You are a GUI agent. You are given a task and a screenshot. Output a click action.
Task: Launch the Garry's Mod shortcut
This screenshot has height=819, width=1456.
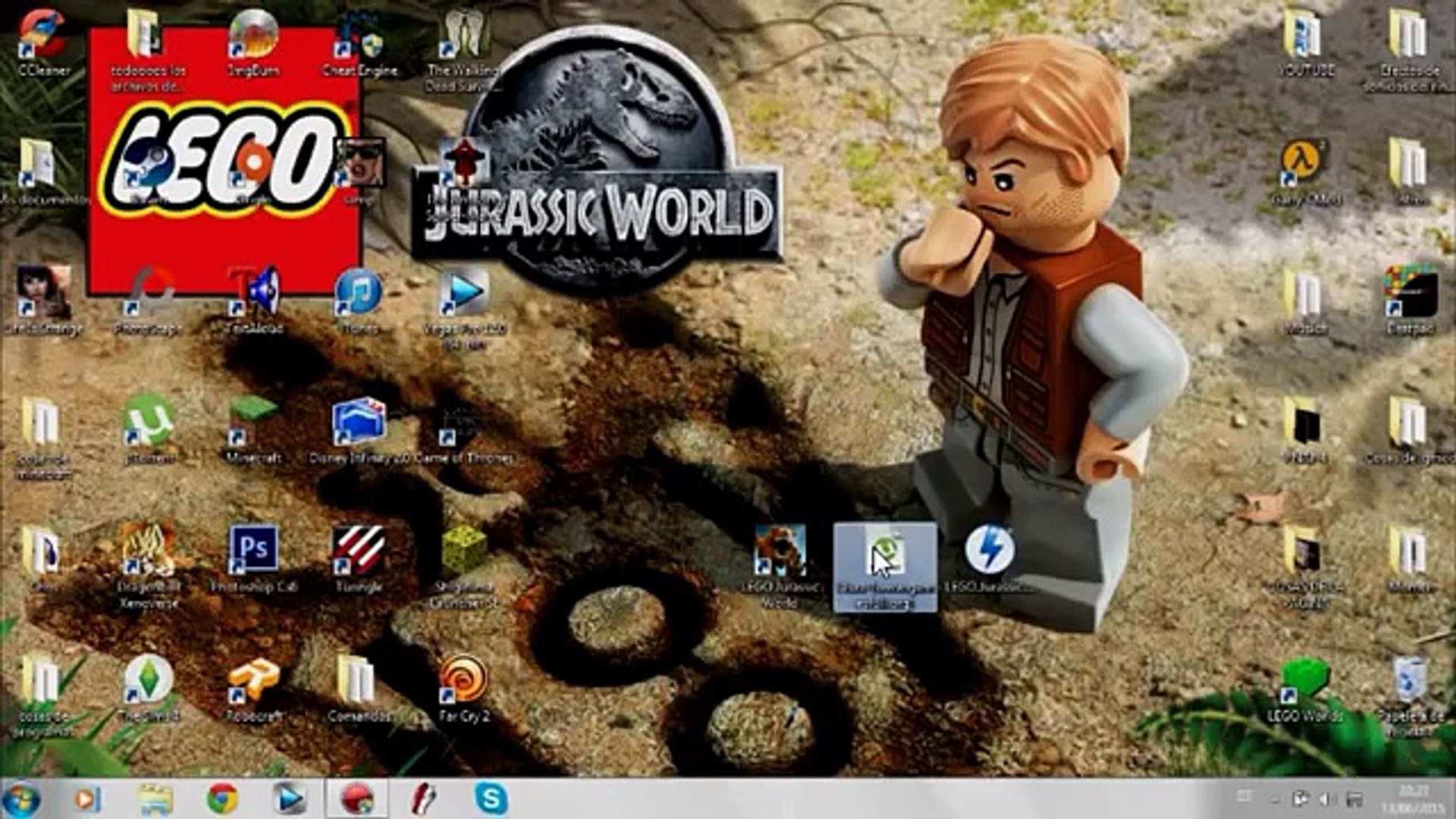pos(1304,173)
